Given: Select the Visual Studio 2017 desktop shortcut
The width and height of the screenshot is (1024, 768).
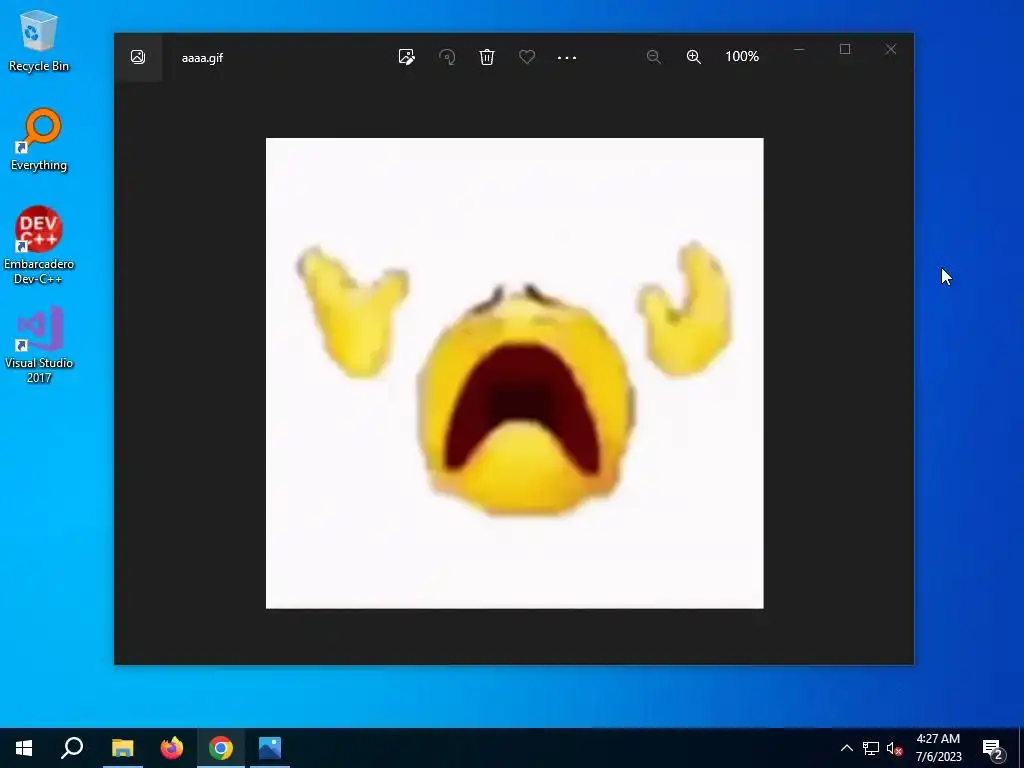Looking at the screenshot, I should click(x=39, y=344).
